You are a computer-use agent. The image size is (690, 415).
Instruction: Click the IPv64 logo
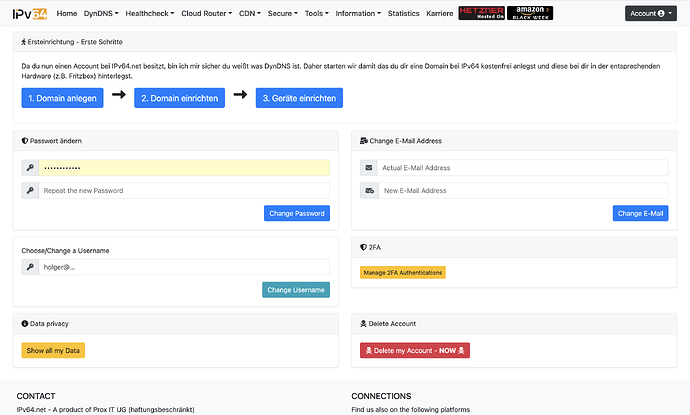click(x=30, y=13)
